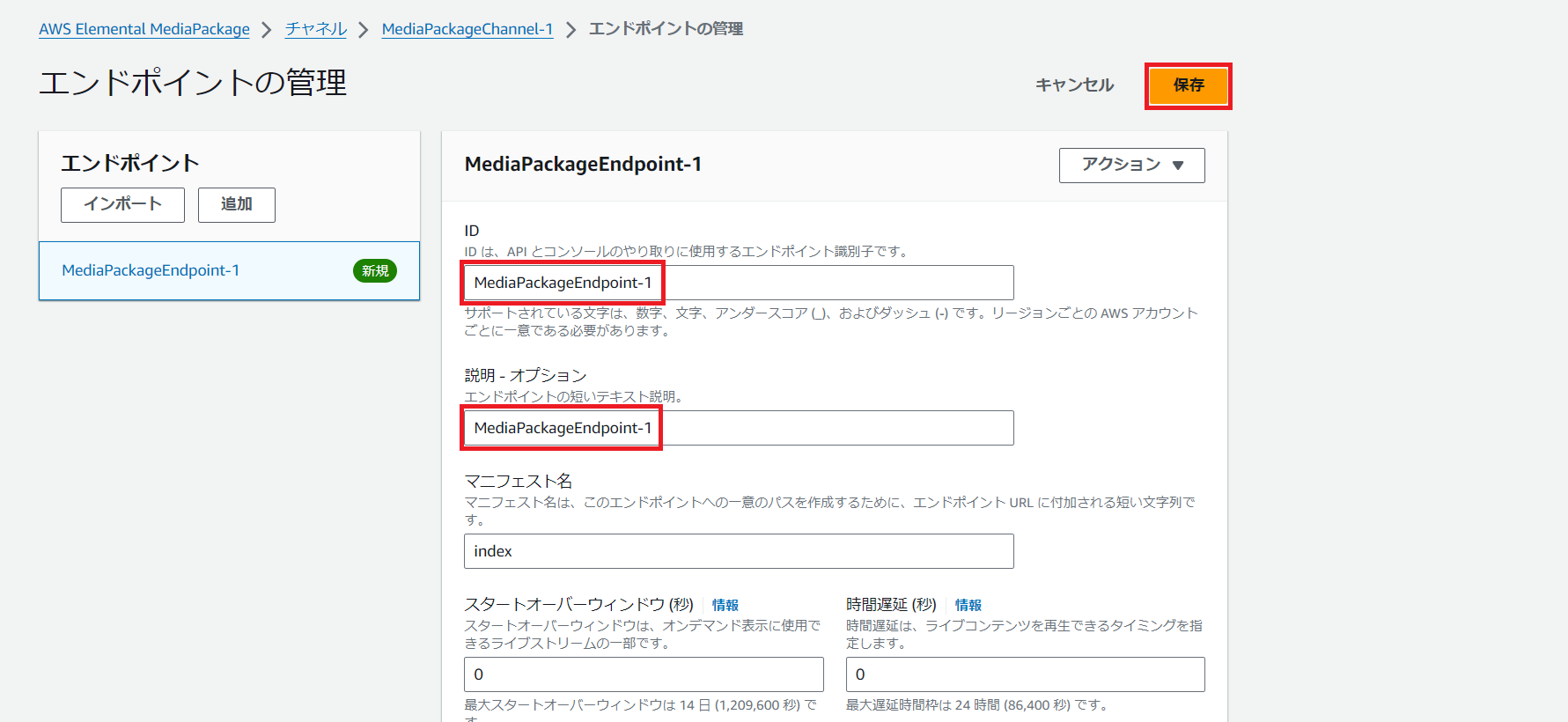Focus the 説明 description input field
1568x722 pixels.
tap(739, 428)
